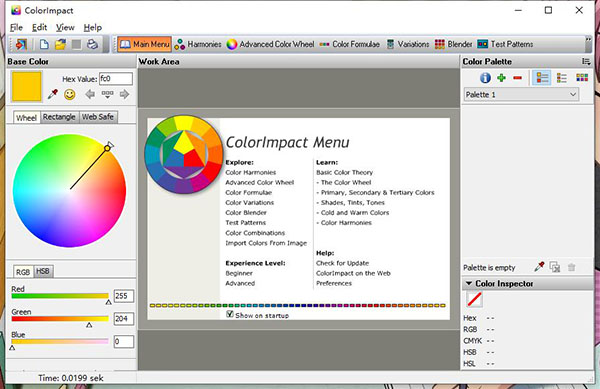
Task: Click the Green value field showing 204
Action: [x=124, y=319]
